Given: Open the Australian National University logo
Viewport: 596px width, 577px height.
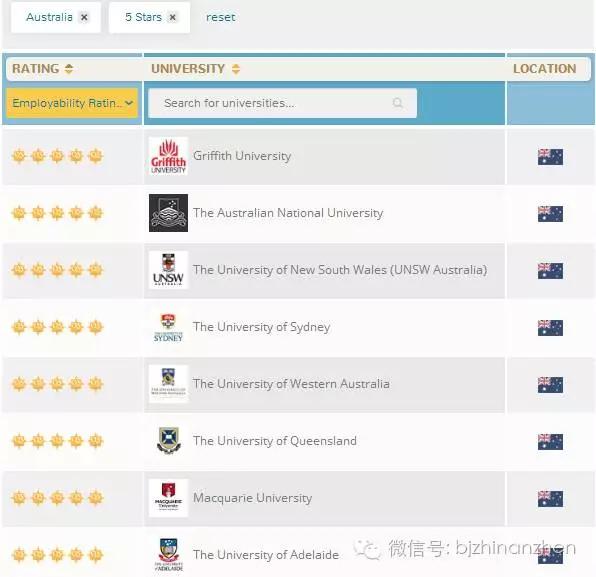Looking at the screenshot, I should [168, 213].
